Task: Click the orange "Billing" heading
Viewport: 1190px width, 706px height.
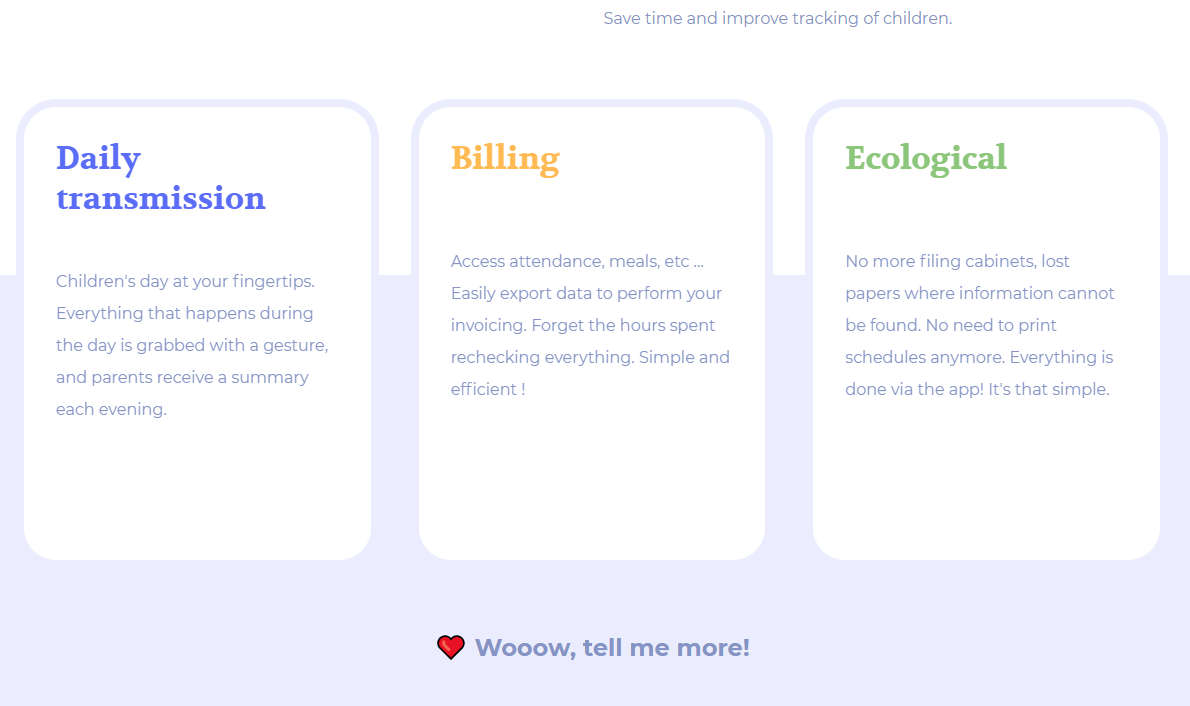Action: 505,159
